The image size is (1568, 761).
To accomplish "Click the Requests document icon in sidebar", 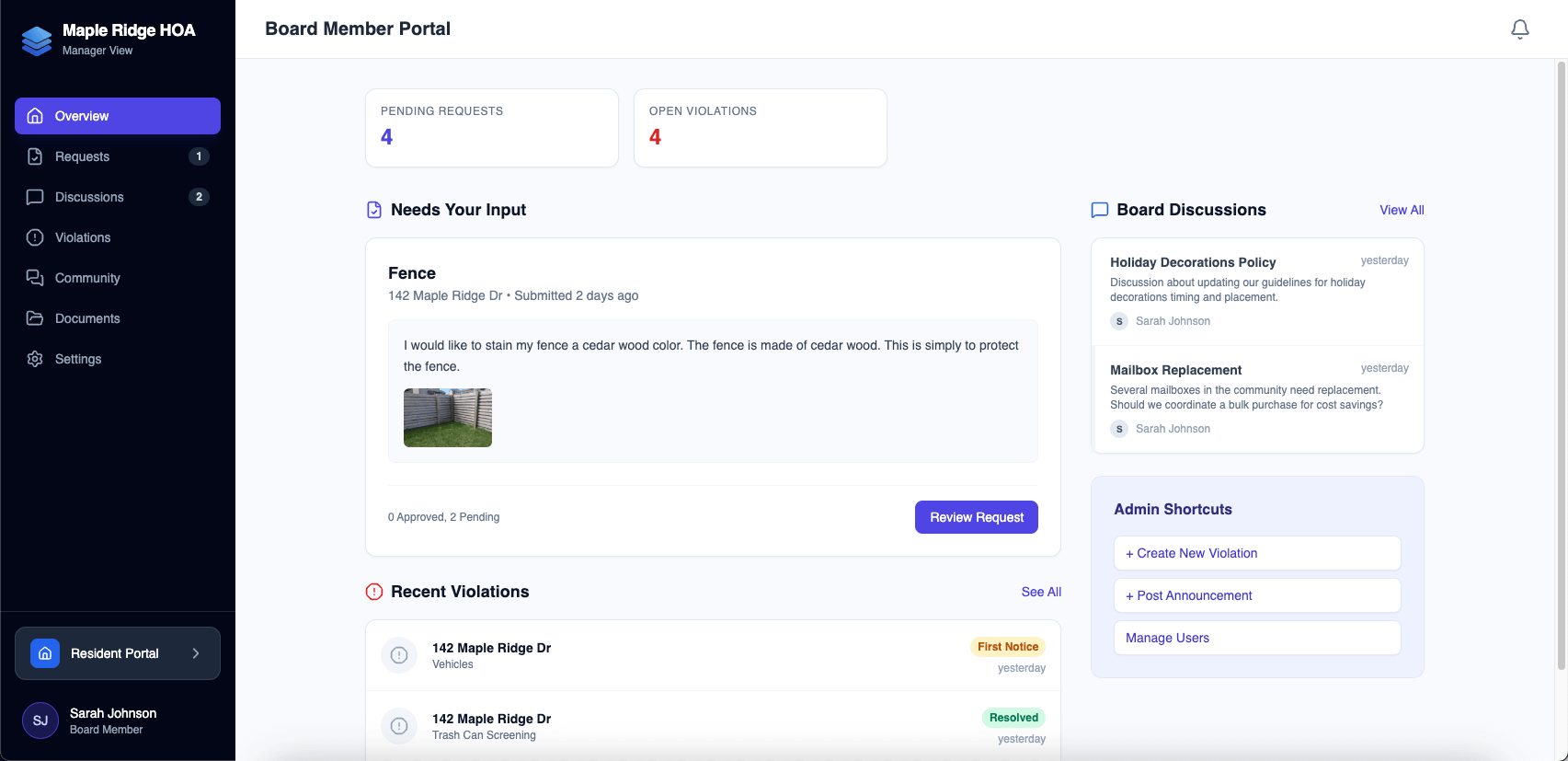I will [x=35, y=156].
